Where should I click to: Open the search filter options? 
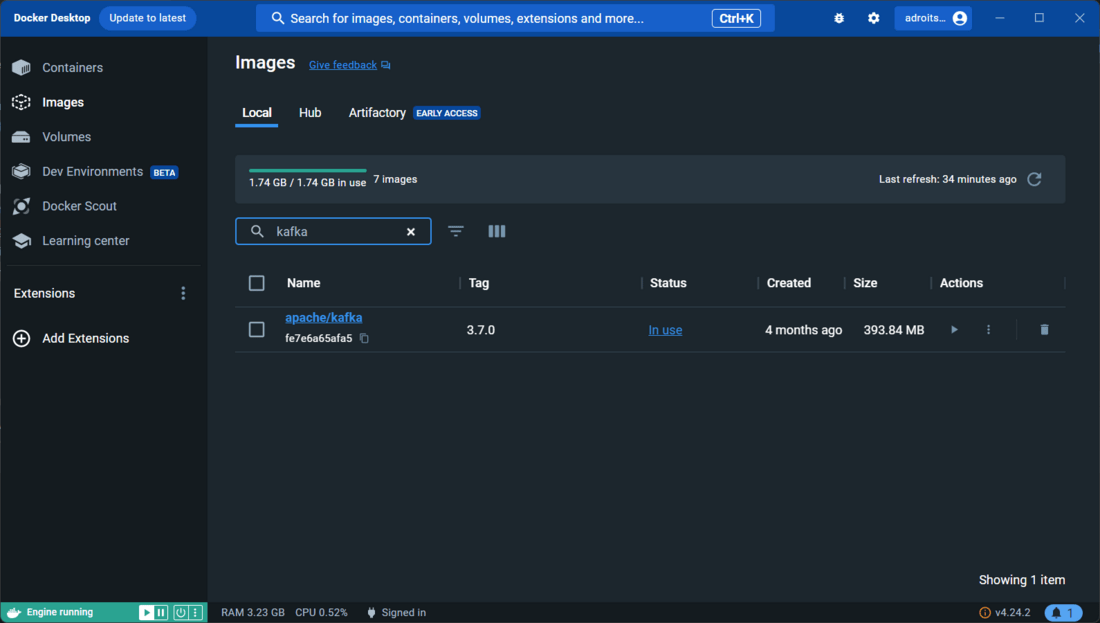[456, 231]
